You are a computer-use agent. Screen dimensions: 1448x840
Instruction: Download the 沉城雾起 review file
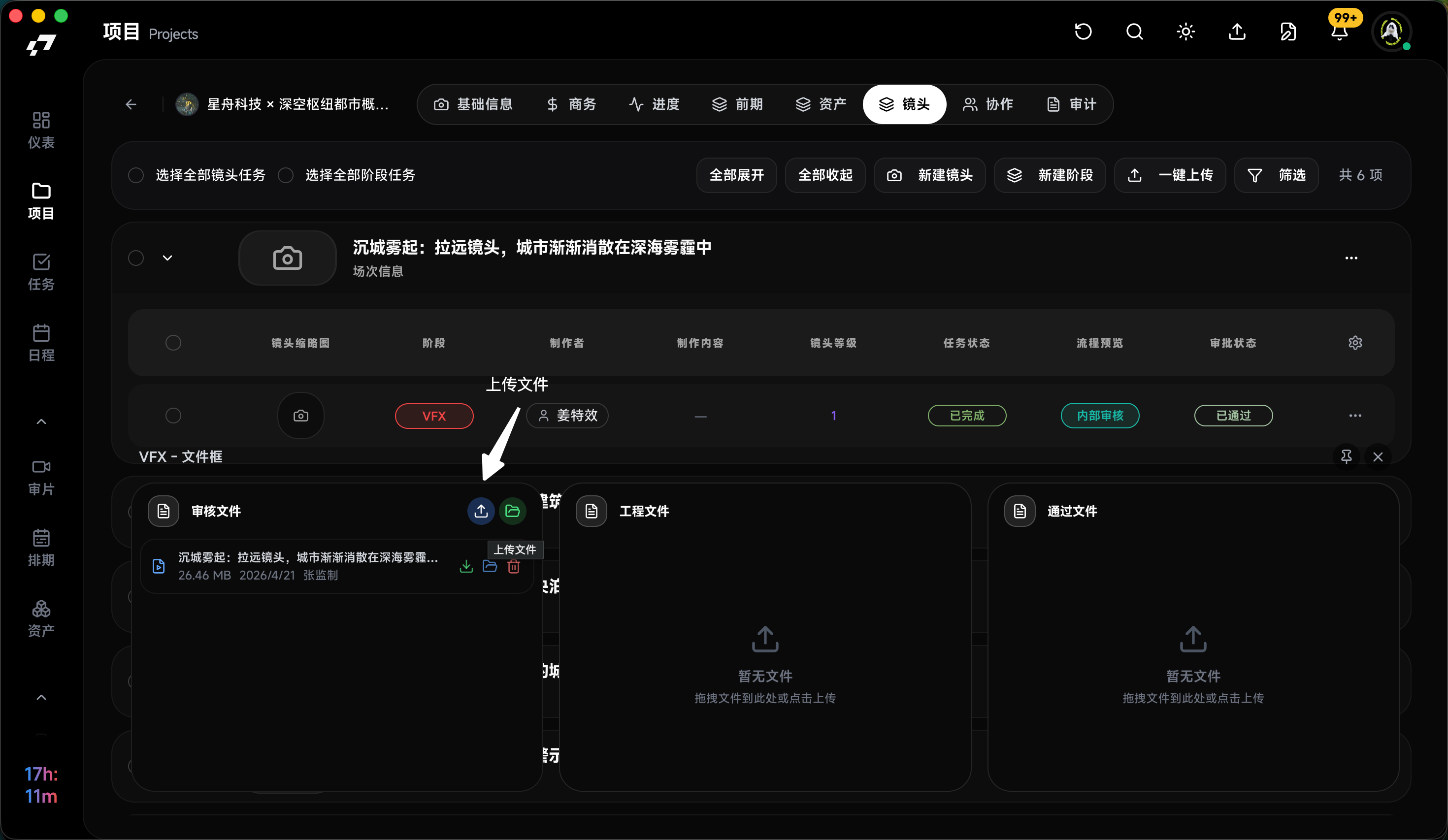click(x=466, y=567)
